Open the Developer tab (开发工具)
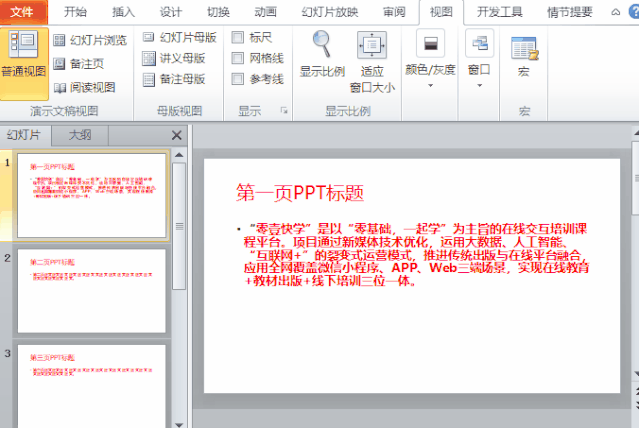This screenshot has width=639, height=428. click(x=500, y=12)
